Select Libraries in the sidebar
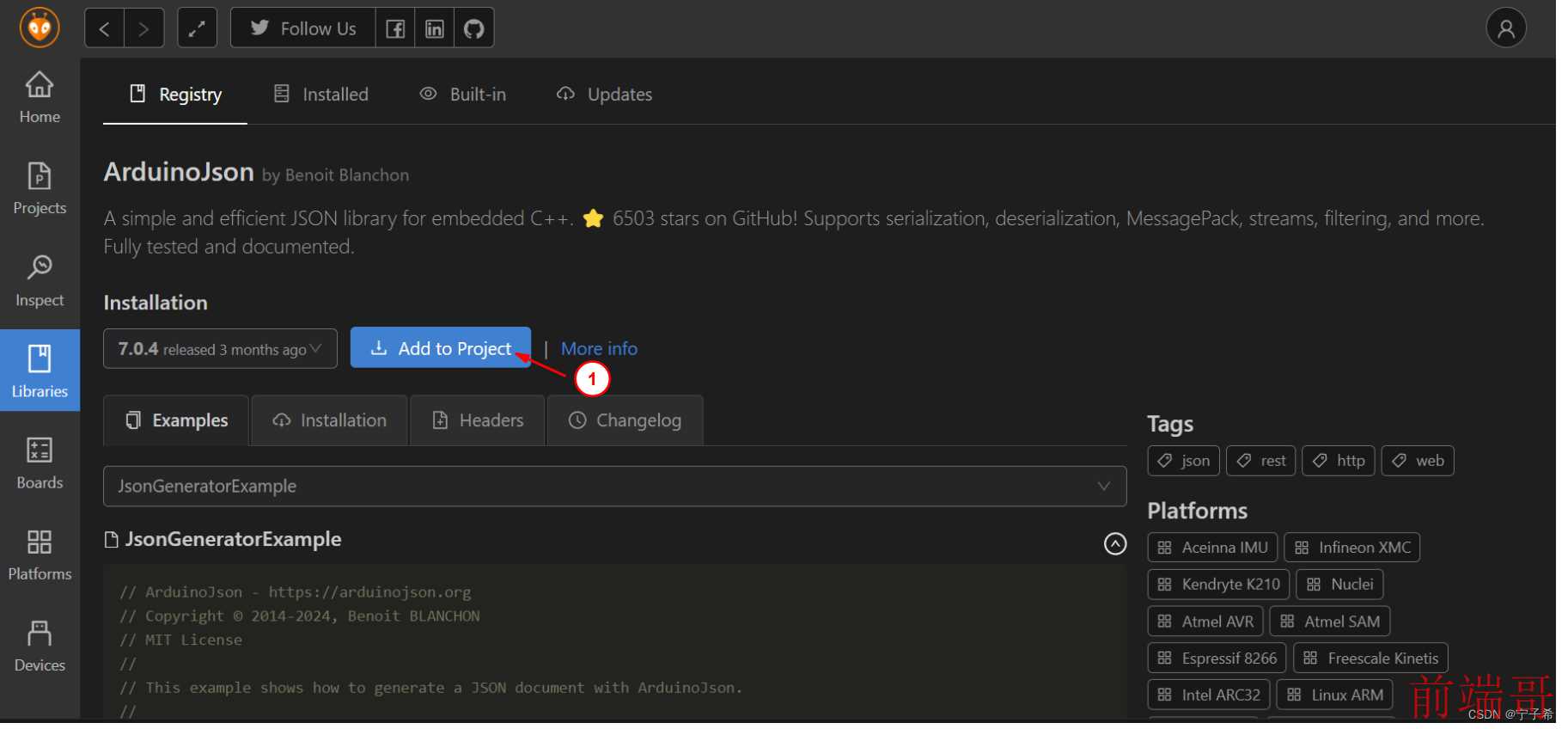 (x=40, y=371)
